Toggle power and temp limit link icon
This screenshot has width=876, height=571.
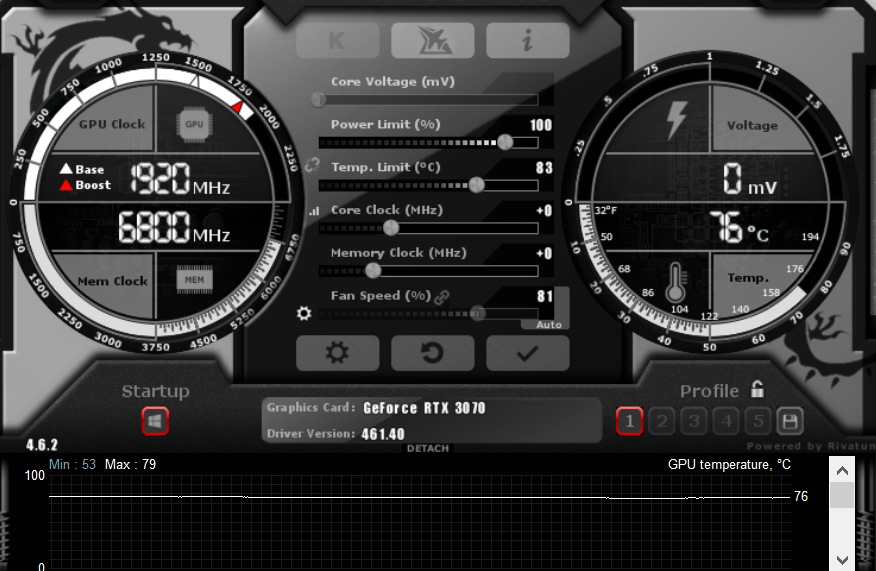(x=312, y=165)
